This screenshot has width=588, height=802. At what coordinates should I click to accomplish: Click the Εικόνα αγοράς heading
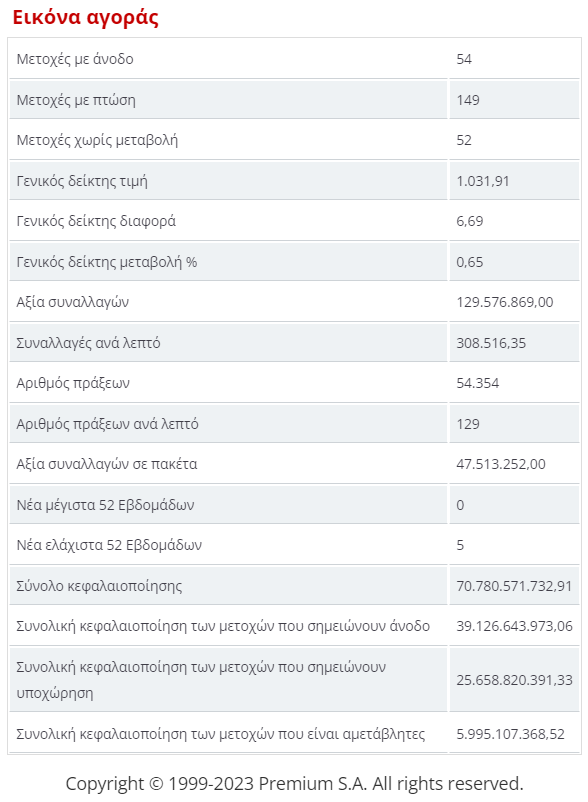tap(85, 17)
